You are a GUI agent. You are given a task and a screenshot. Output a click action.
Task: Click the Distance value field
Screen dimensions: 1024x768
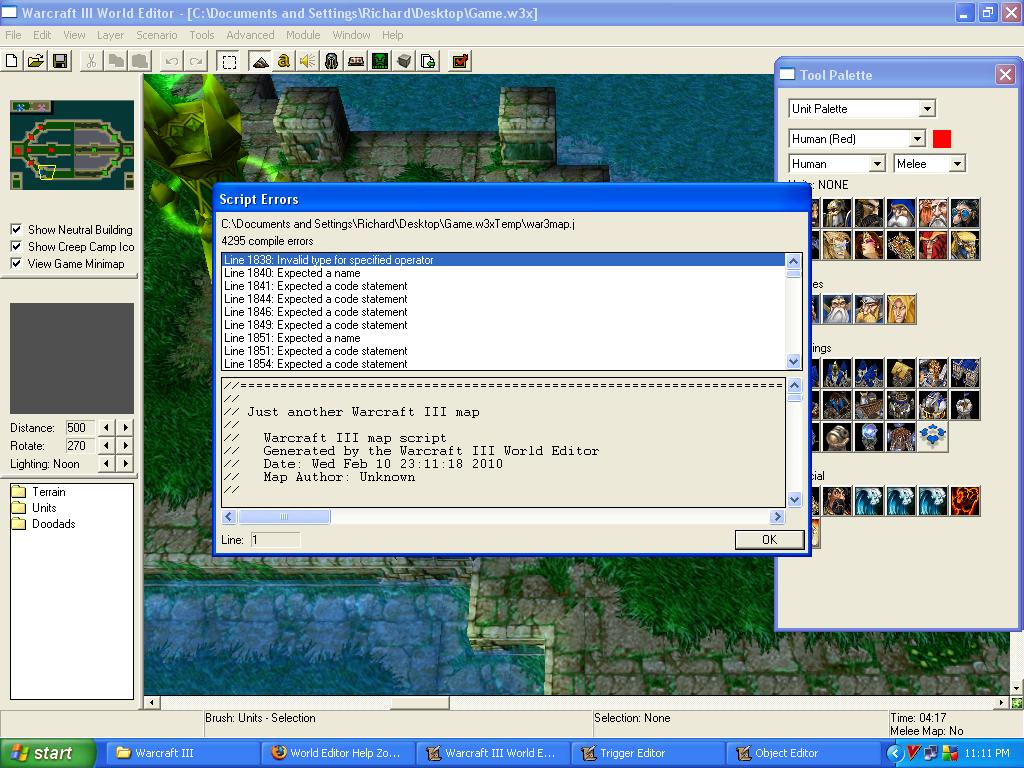click(x=80, y=428)
